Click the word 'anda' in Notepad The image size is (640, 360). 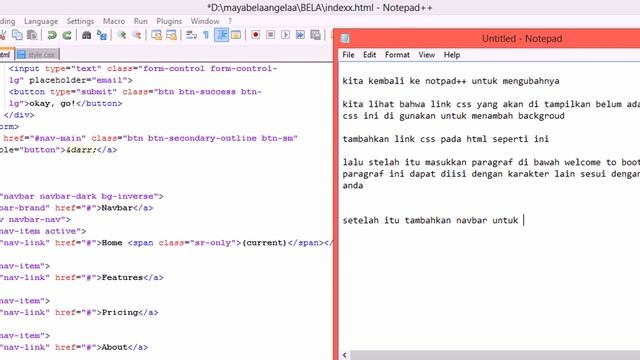(353, 185)
